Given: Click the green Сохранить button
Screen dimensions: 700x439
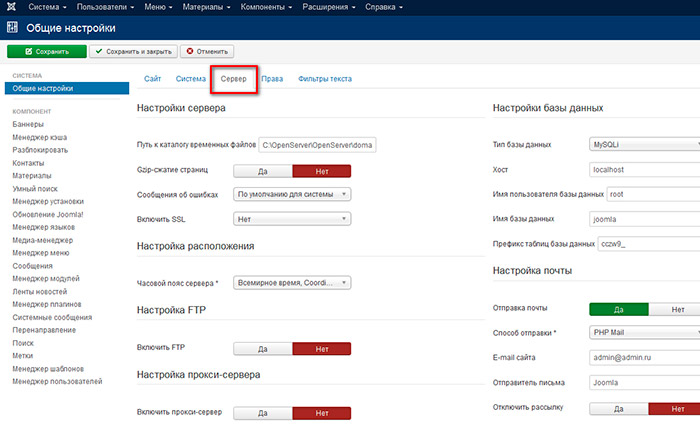Looking at the screenshot, I should [x=46, y=51].
